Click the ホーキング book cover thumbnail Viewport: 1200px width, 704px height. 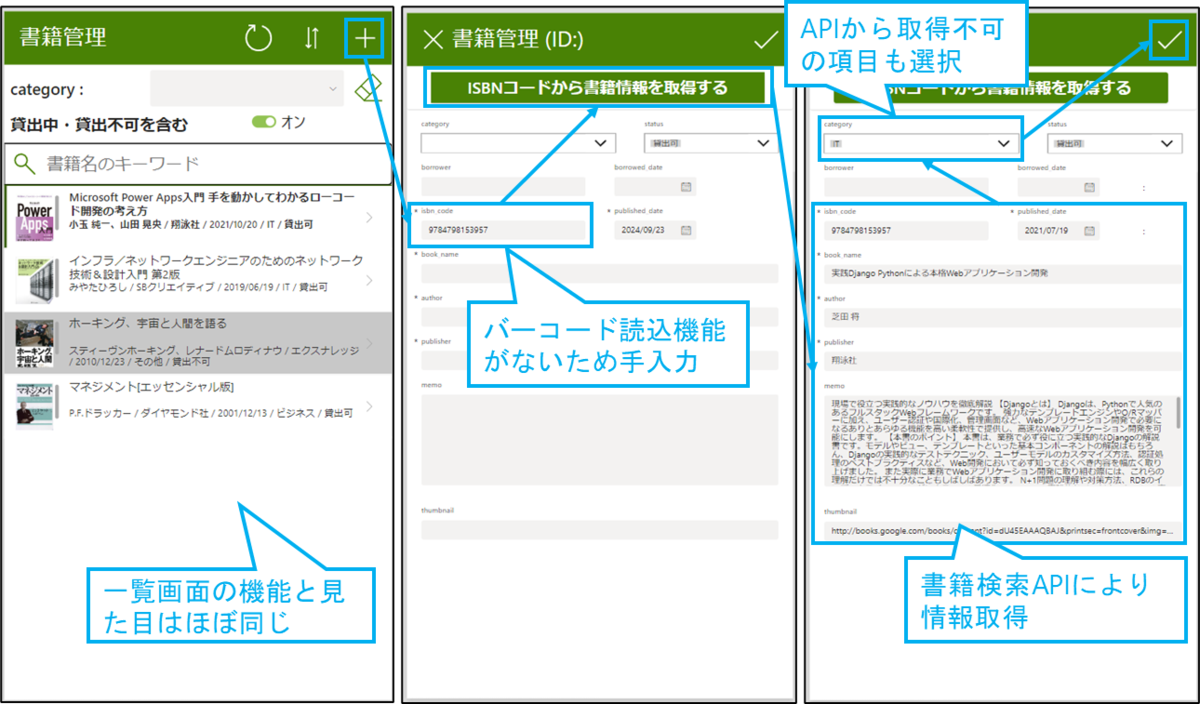[35, 344]
